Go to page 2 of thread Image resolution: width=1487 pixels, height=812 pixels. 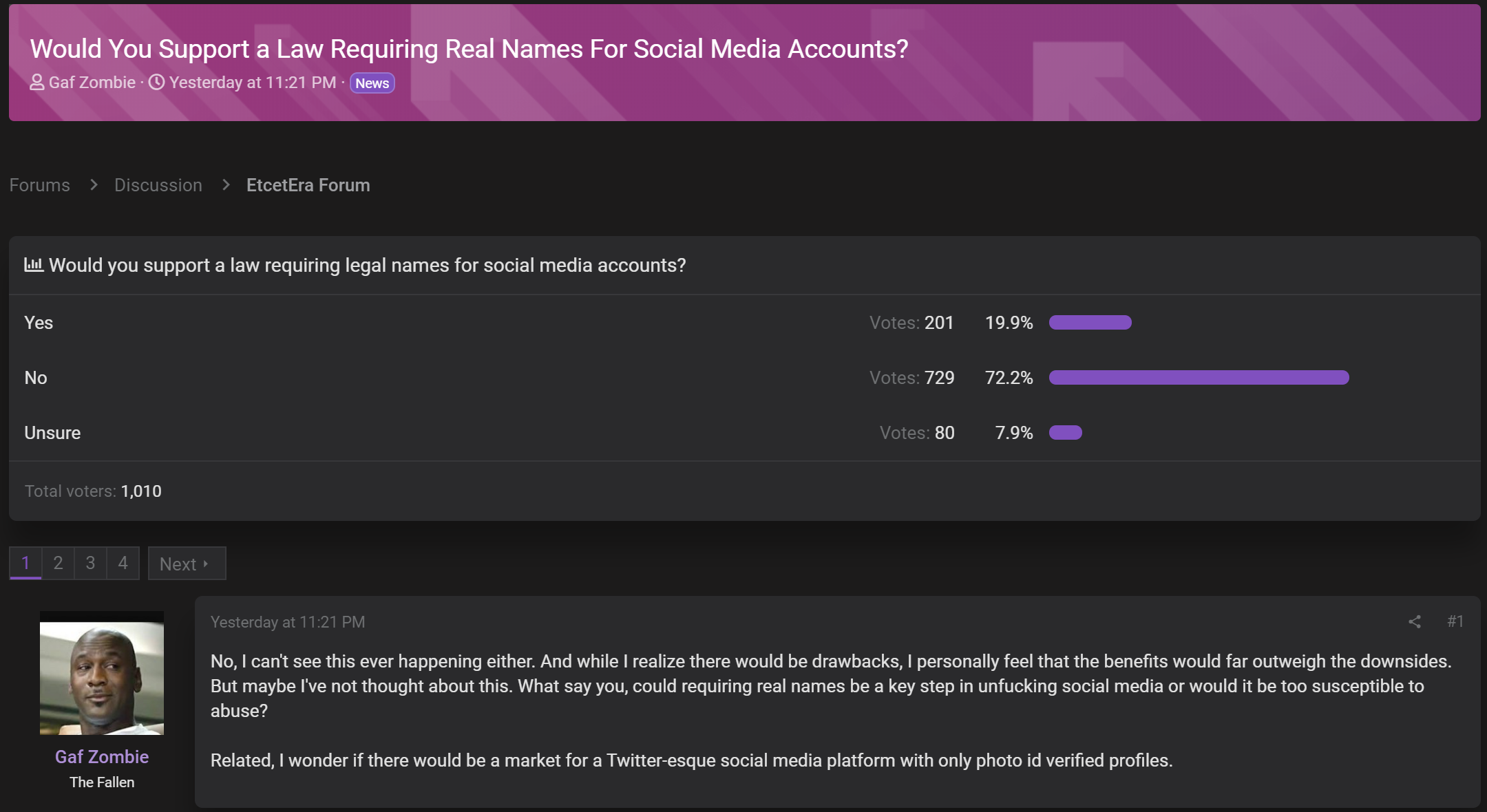pos(59,563)
